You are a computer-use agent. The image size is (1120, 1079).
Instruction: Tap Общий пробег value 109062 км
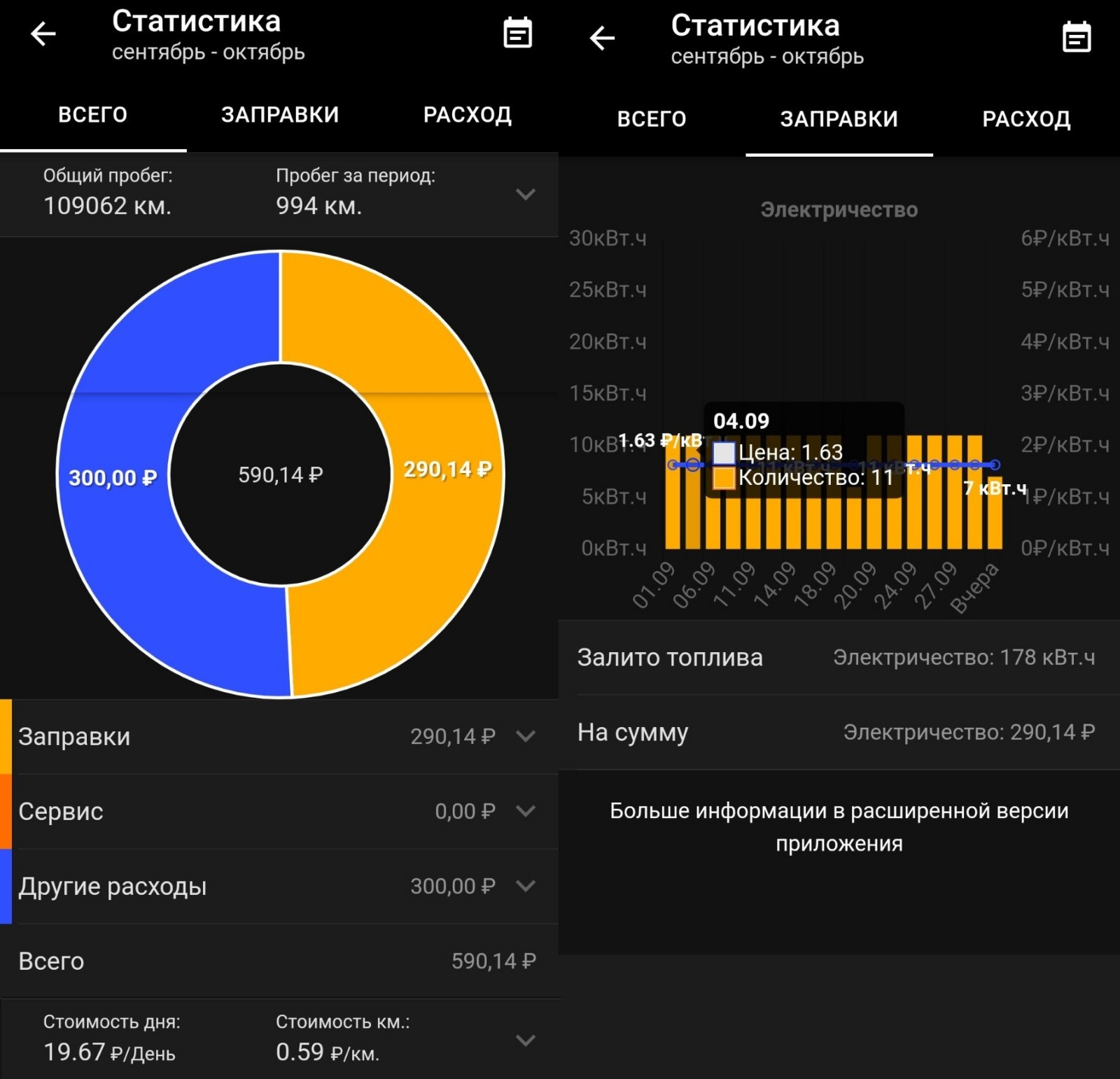[108, 206]
